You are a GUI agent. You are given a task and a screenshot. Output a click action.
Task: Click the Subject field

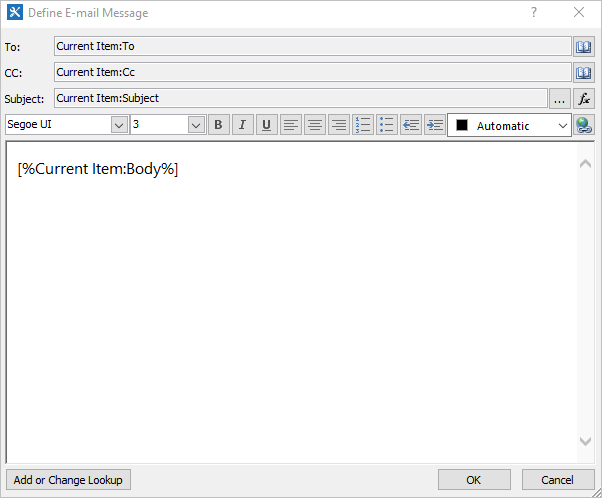pyautogui.click(x=301, y=98)
